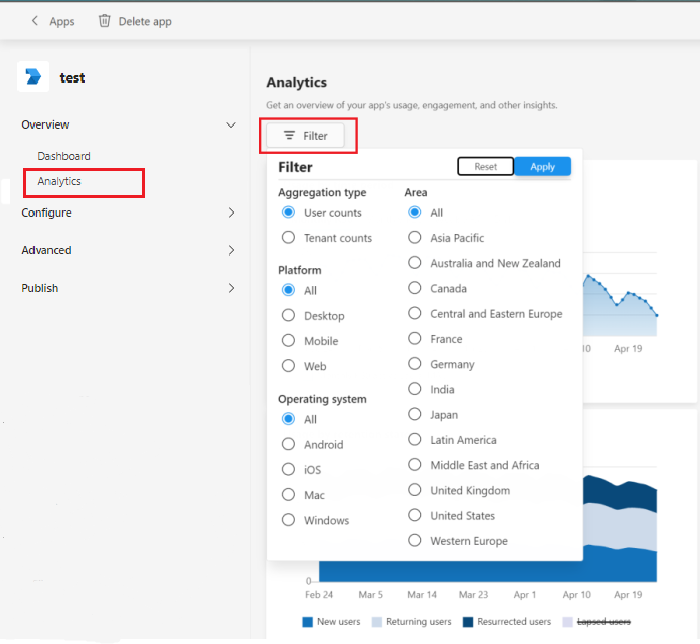Open the Dashboard page
This screenshot has height=644, width=700.
coord(64,156)
